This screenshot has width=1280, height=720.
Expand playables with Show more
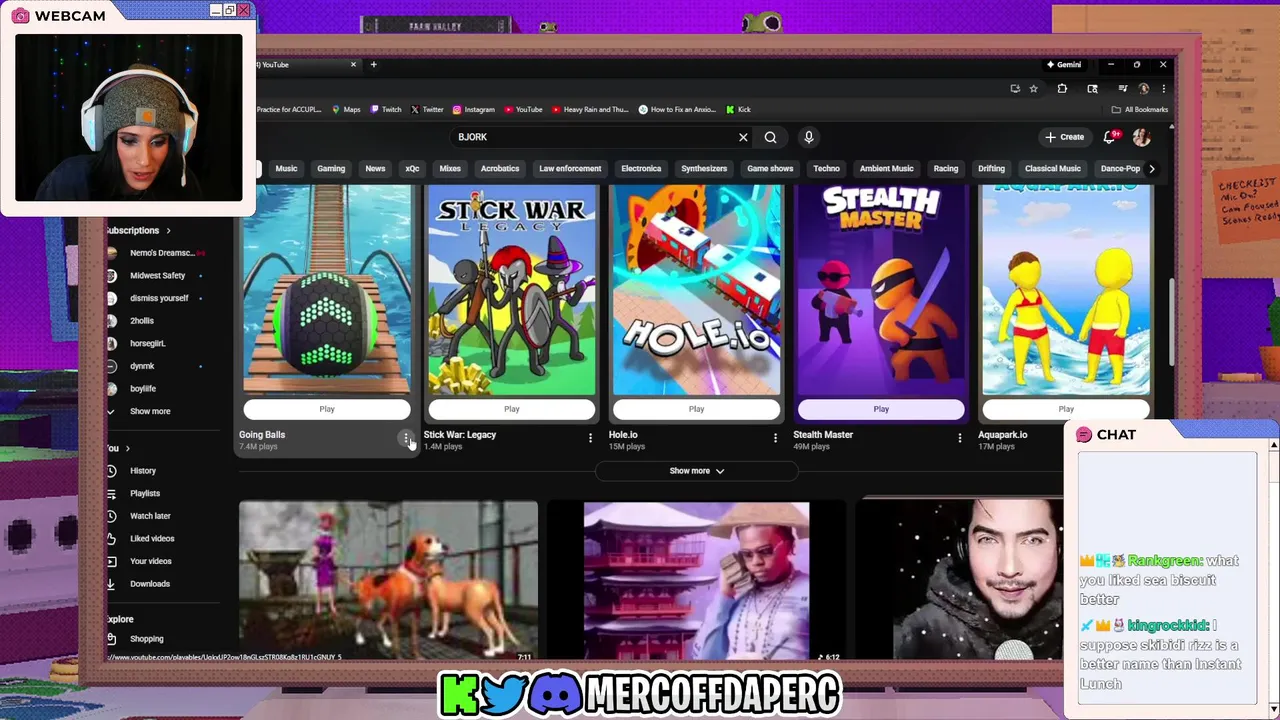tap(696, 471)
